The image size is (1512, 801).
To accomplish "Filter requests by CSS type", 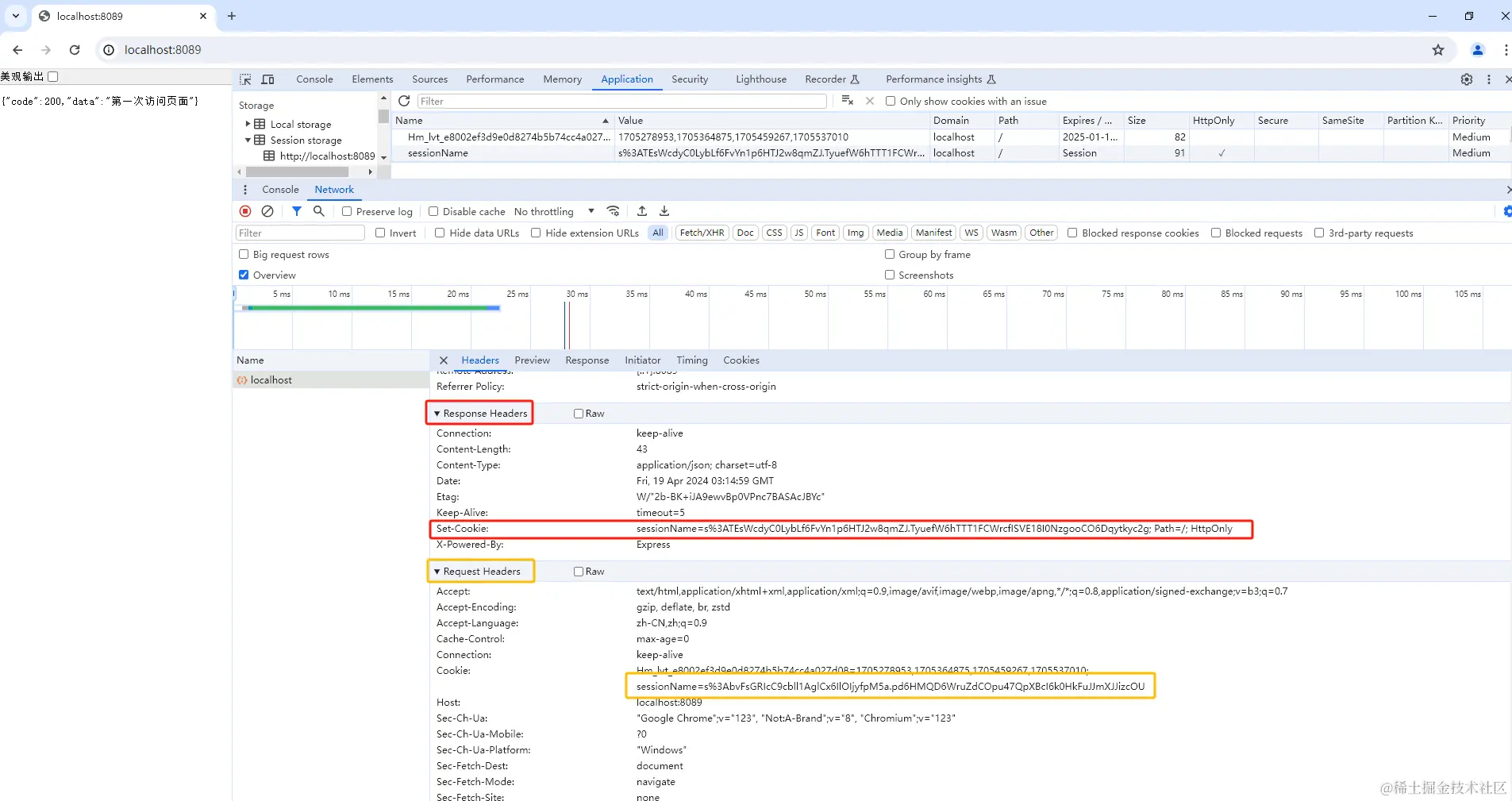I will pyautogui.click(x=774, y=233).
